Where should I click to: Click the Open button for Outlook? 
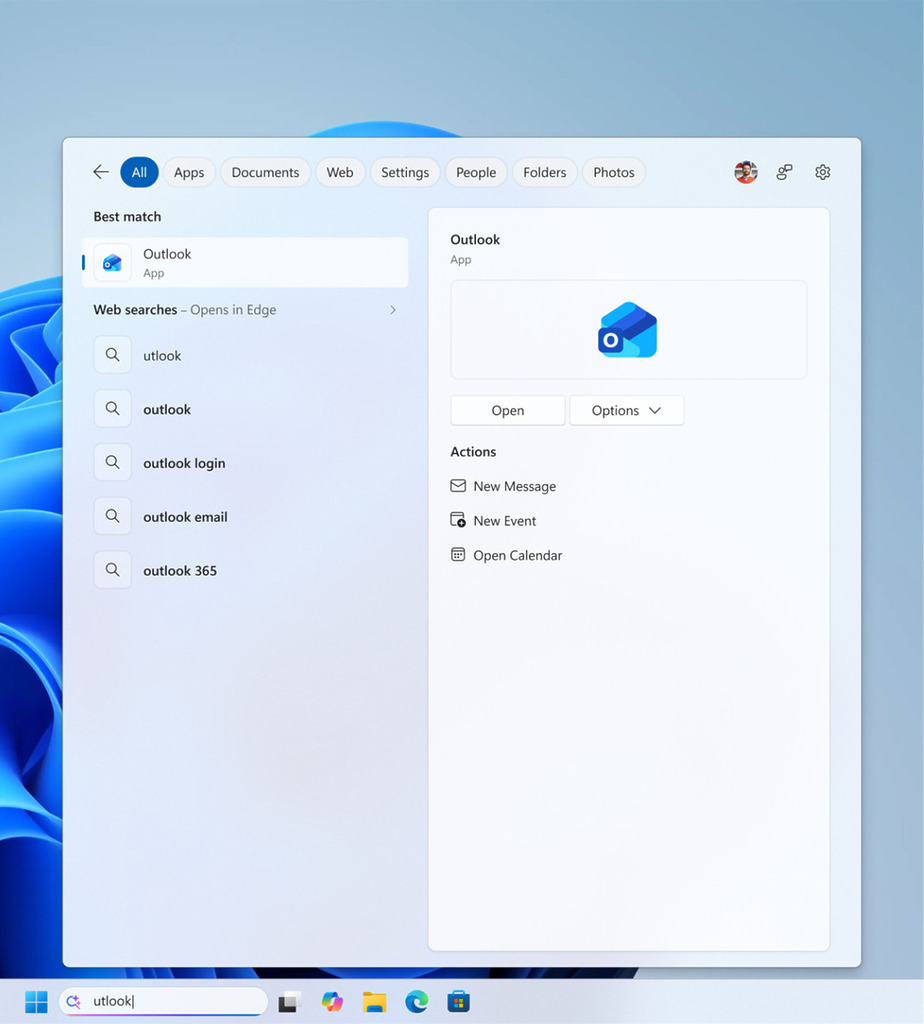pyautogui.click(x=507, y=410)
